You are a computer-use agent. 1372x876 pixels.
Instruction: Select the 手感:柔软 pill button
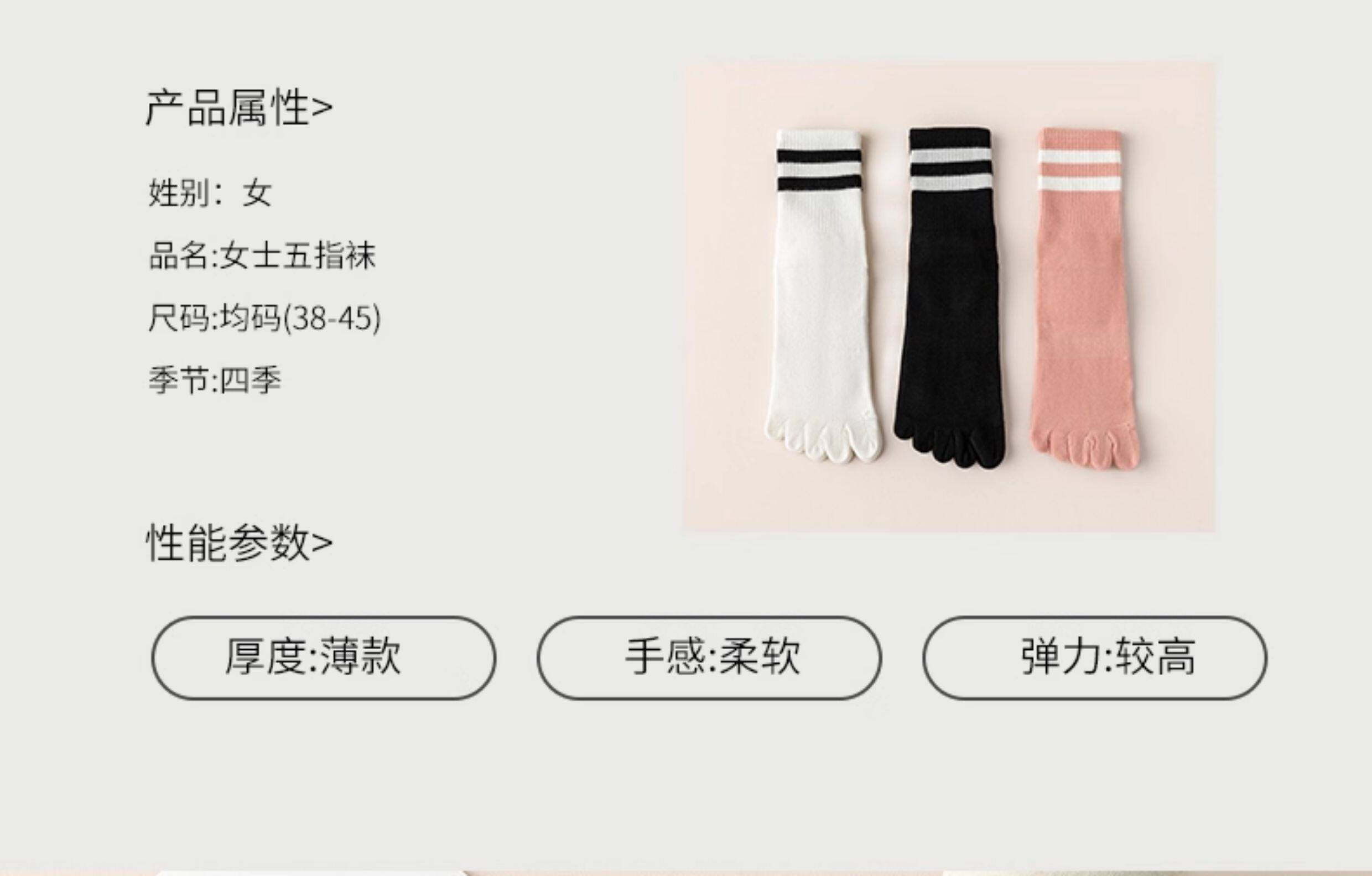point(709,658)
